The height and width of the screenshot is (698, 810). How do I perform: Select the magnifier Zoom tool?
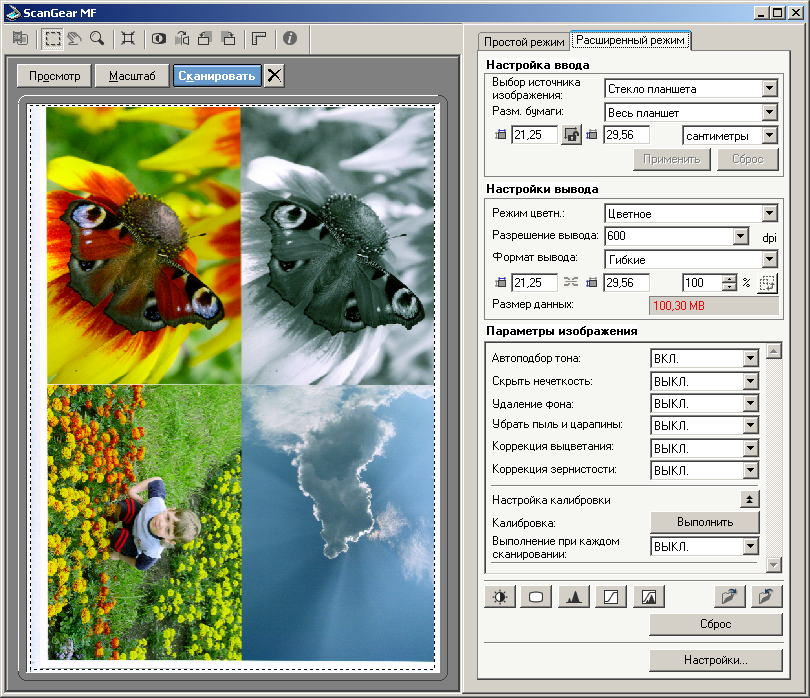coord(97,38)
